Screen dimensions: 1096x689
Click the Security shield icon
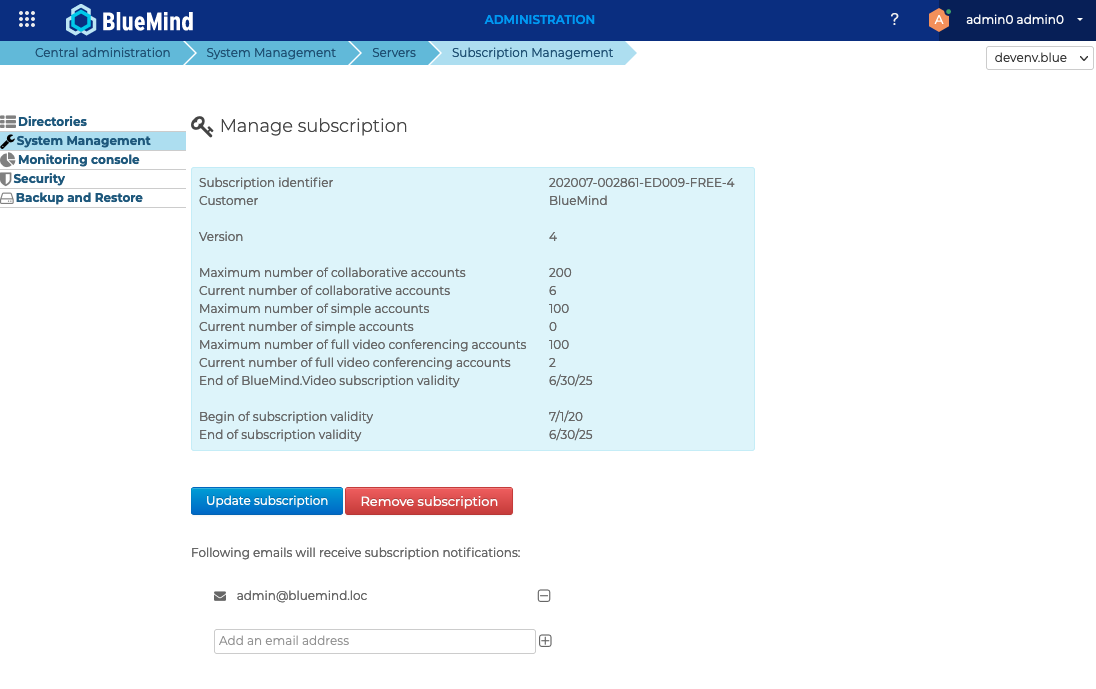click(6, 179)
